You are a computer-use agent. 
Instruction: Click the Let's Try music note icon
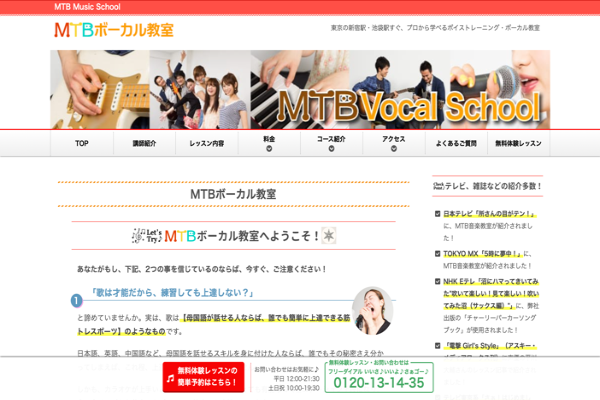(x=147, y=236)
